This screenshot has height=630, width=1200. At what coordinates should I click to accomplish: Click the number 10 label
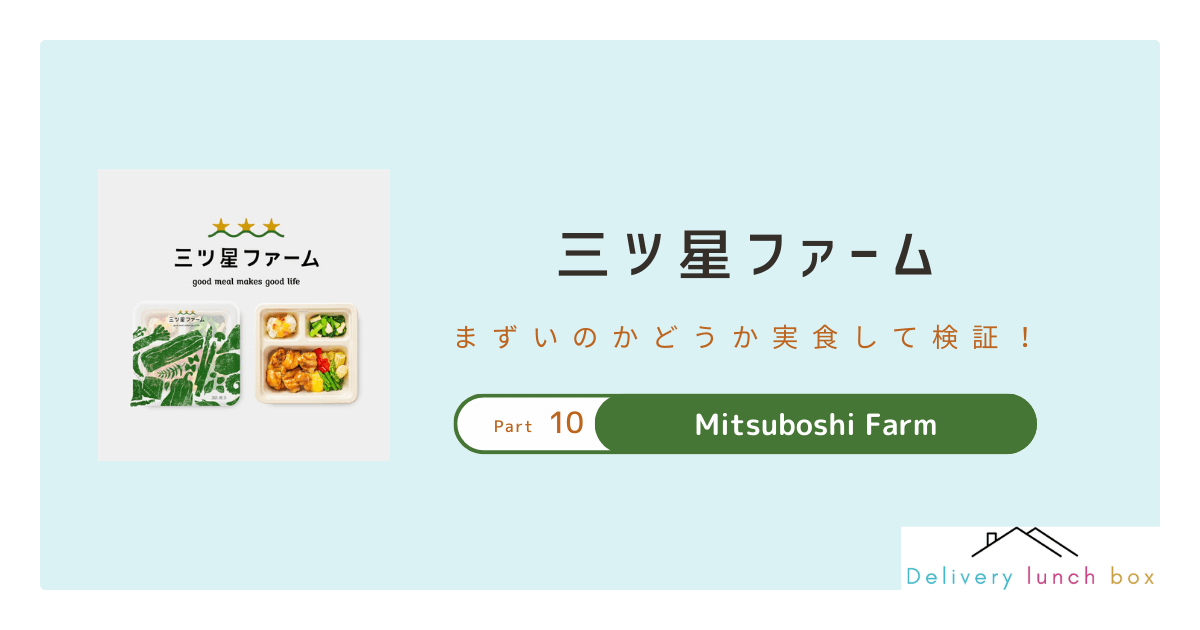(x=566, y=424)
